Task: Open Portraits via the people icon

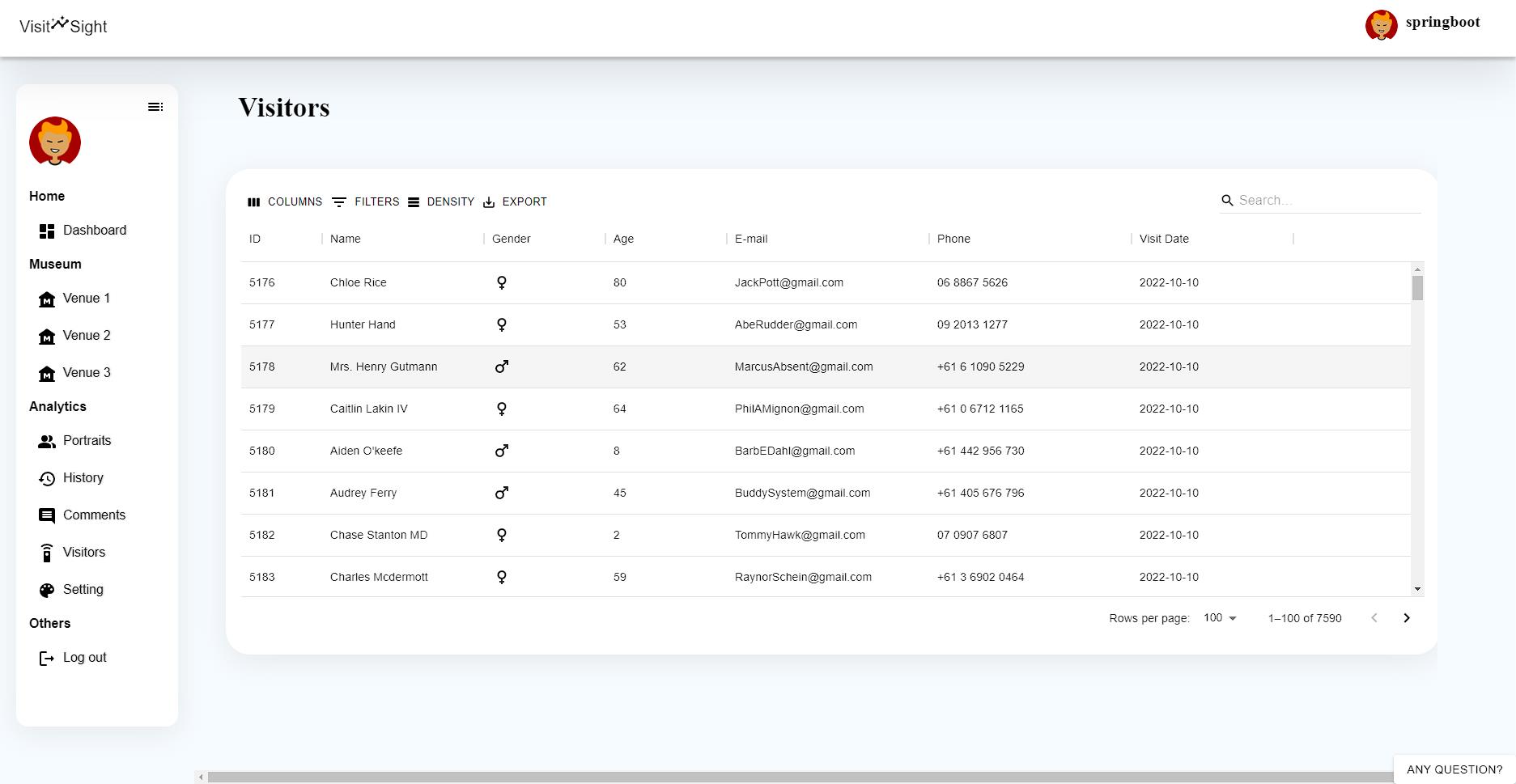Action: (46, 441)
